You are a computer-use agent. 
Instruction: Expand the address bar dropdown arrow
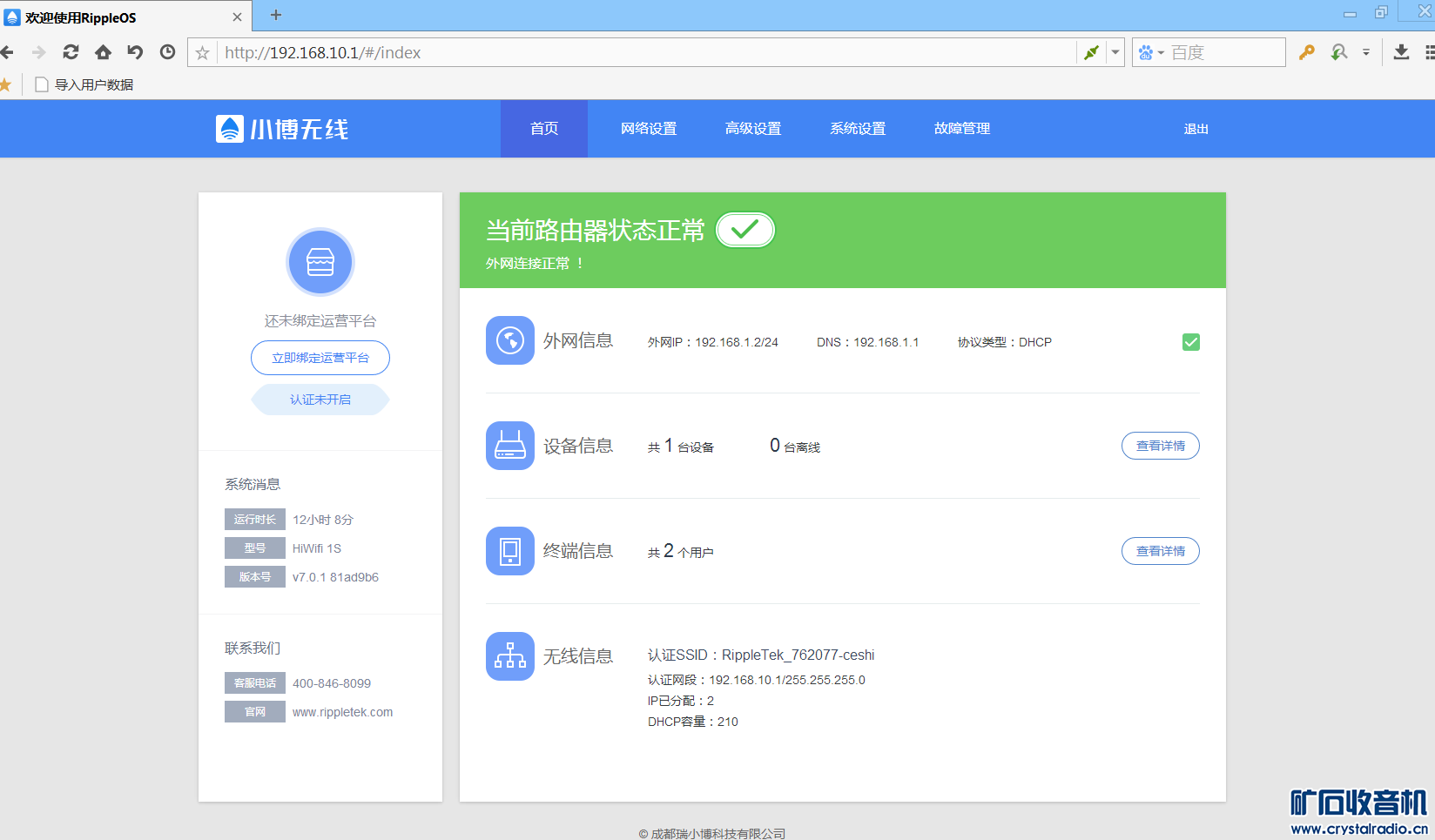click(x=1115, y=52)
